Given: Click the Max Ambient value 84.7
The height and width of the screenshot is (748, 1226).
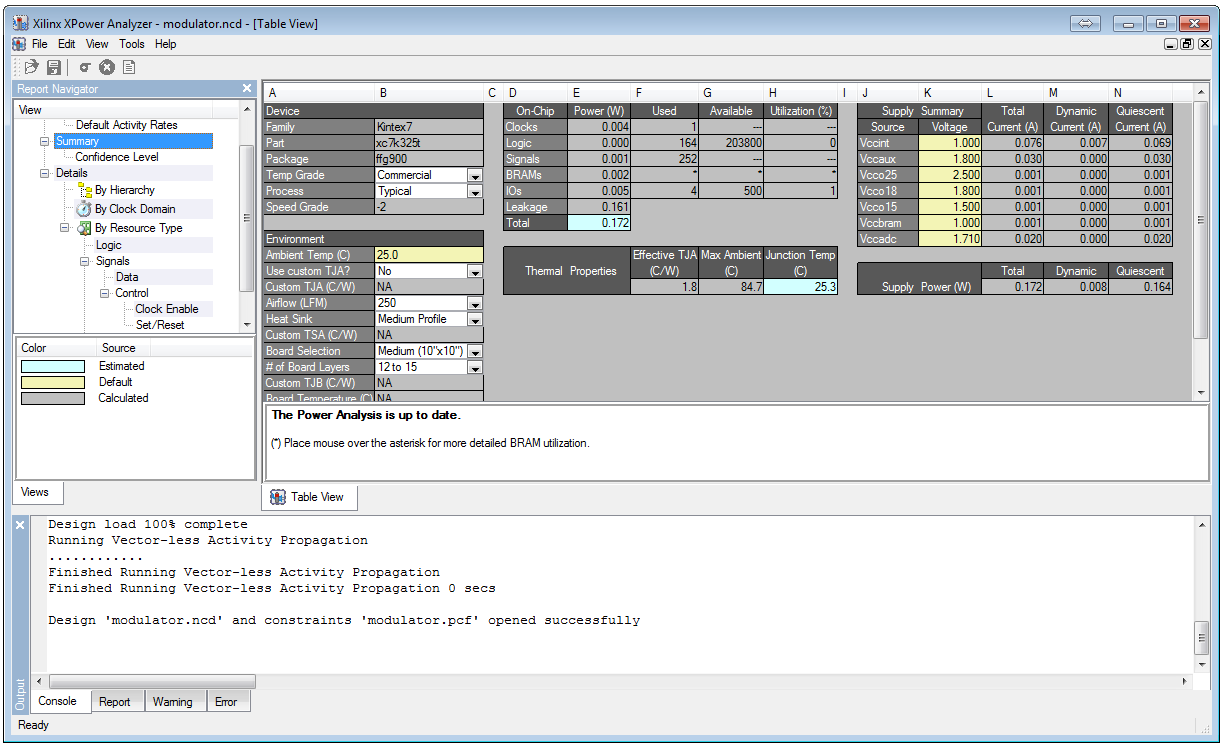Looking at the screenshot, I should tap(731, 287).
